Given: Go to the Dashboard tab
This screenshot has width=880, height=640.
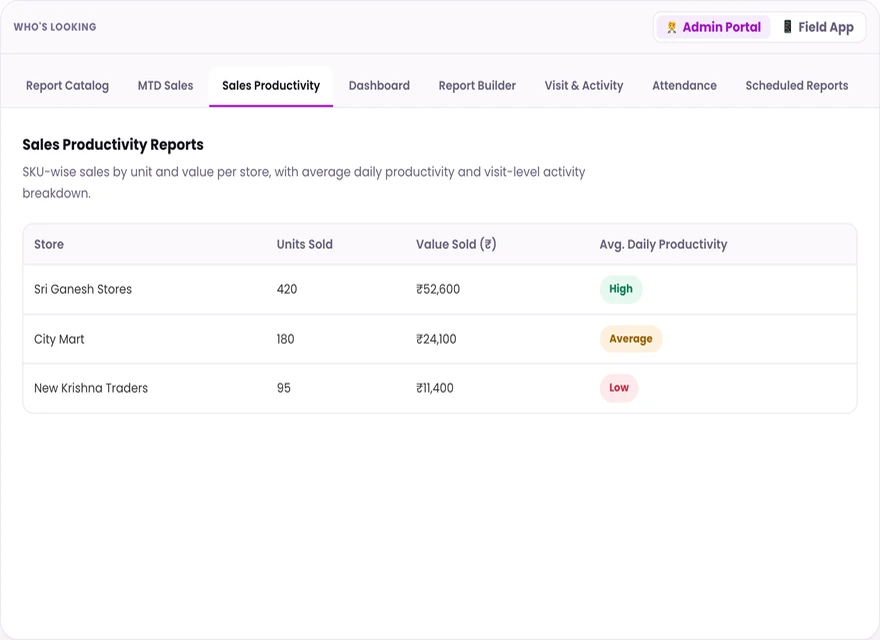Looking at the screenshot, I should 379,85.
